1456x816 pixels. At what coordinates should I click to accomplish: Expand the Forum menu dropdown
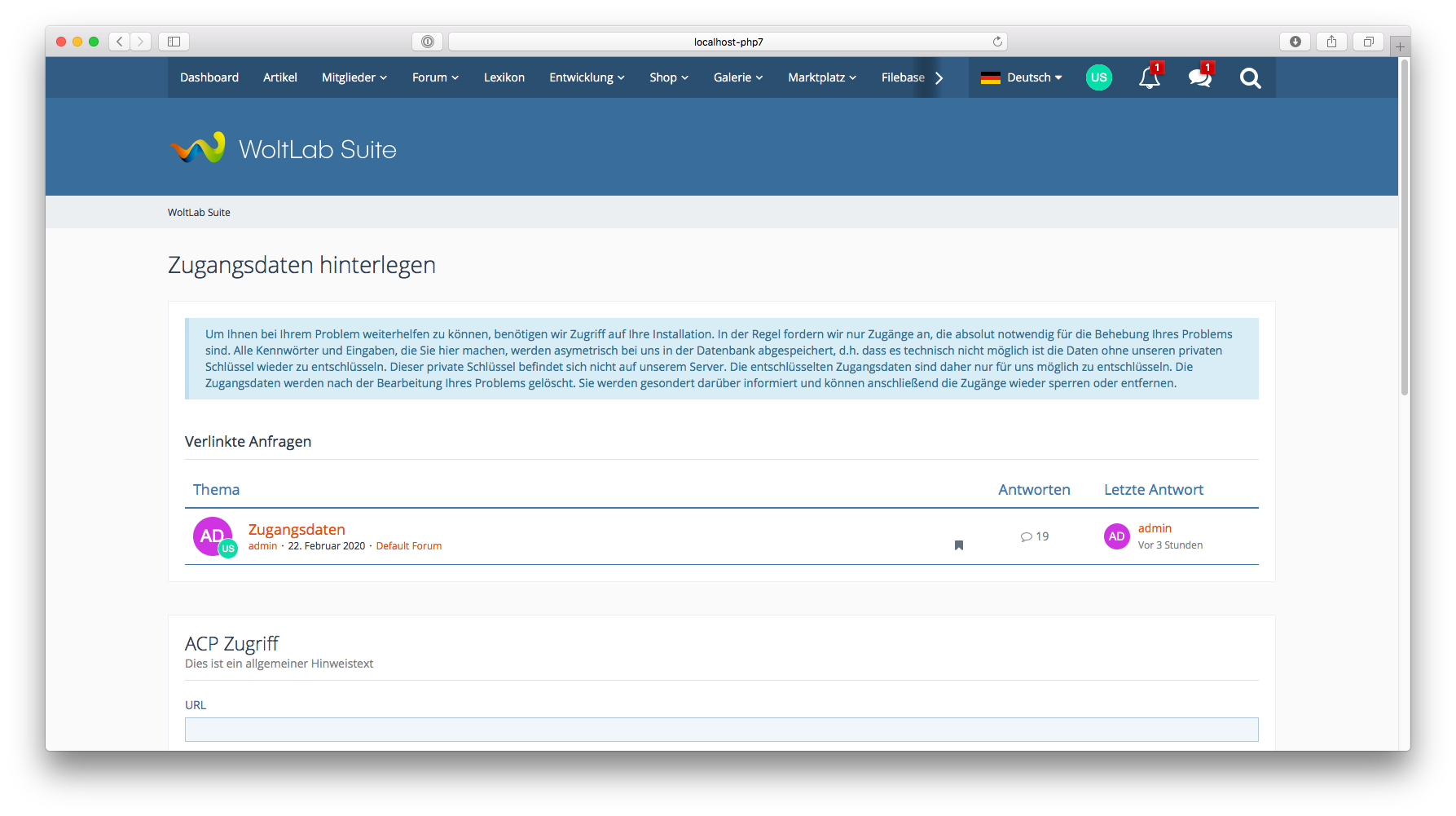(x=435, y=77)
